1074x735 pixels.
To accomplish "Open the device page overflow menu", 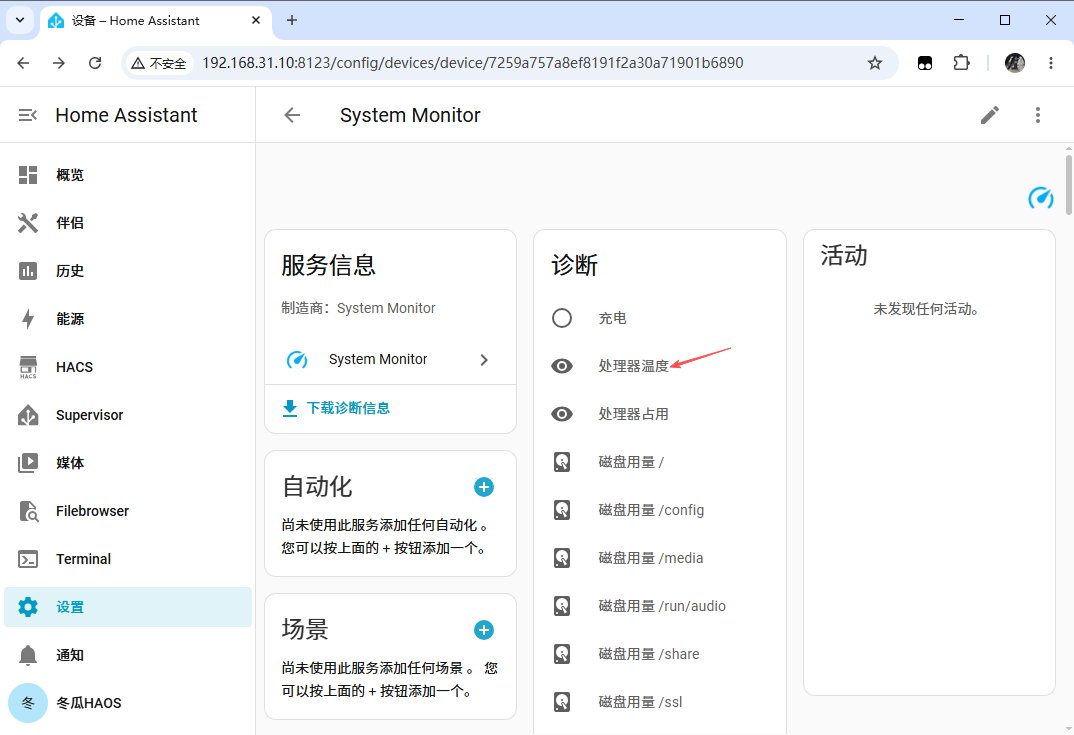I will click(x=1038, y=115).
